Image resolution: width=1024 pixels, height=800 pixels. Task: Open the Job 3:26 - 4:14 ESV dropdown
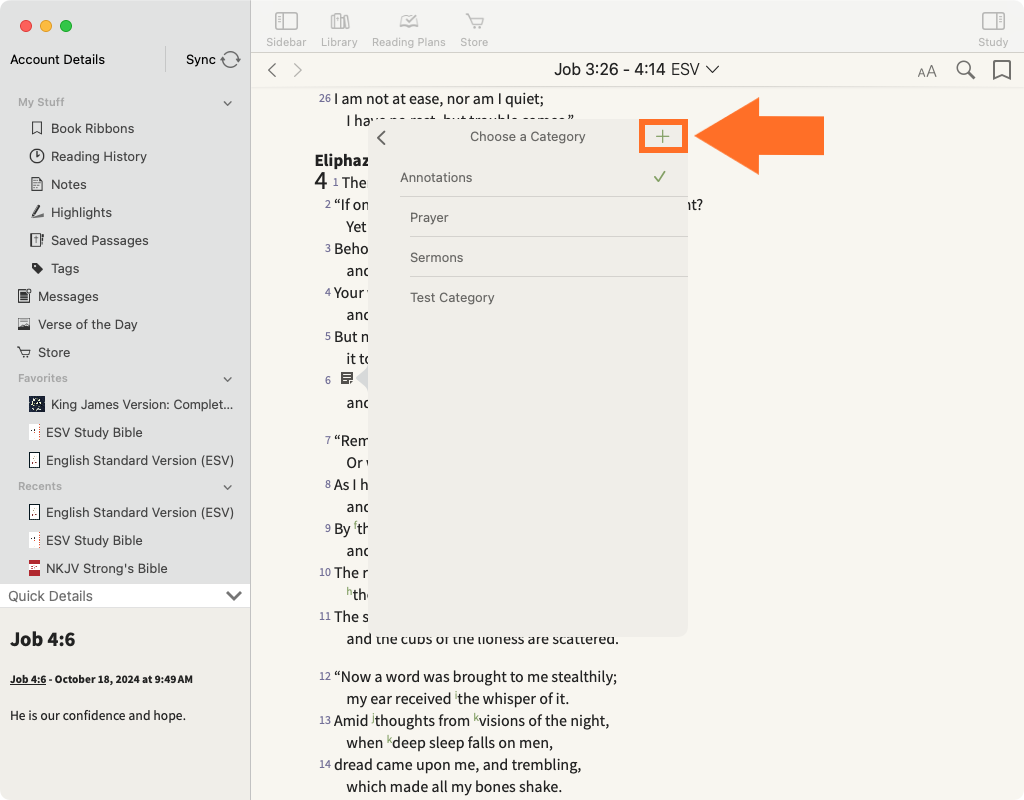(x=637, y=69)
